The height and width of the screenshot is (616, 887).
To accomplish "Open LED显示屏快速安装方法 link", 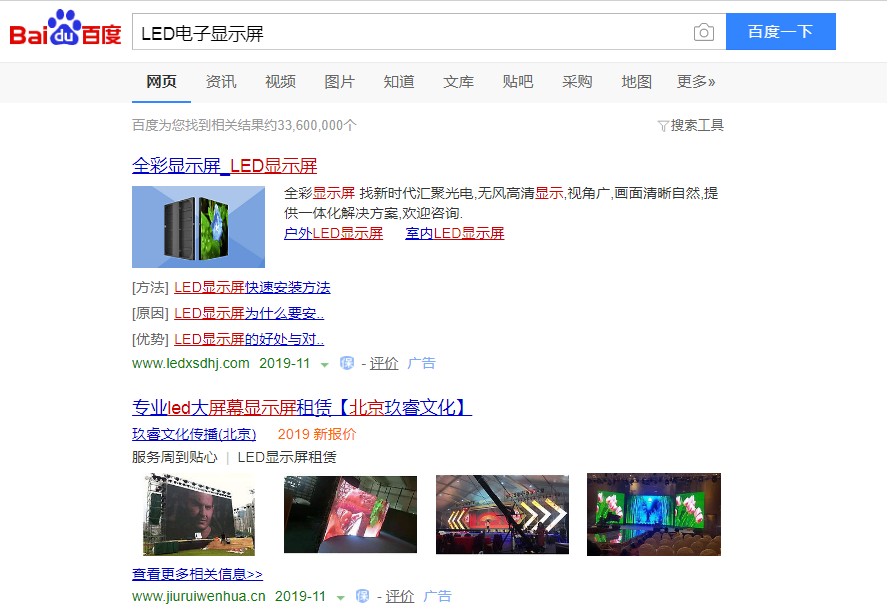I will pyautogui.click(x=252, y=287).
